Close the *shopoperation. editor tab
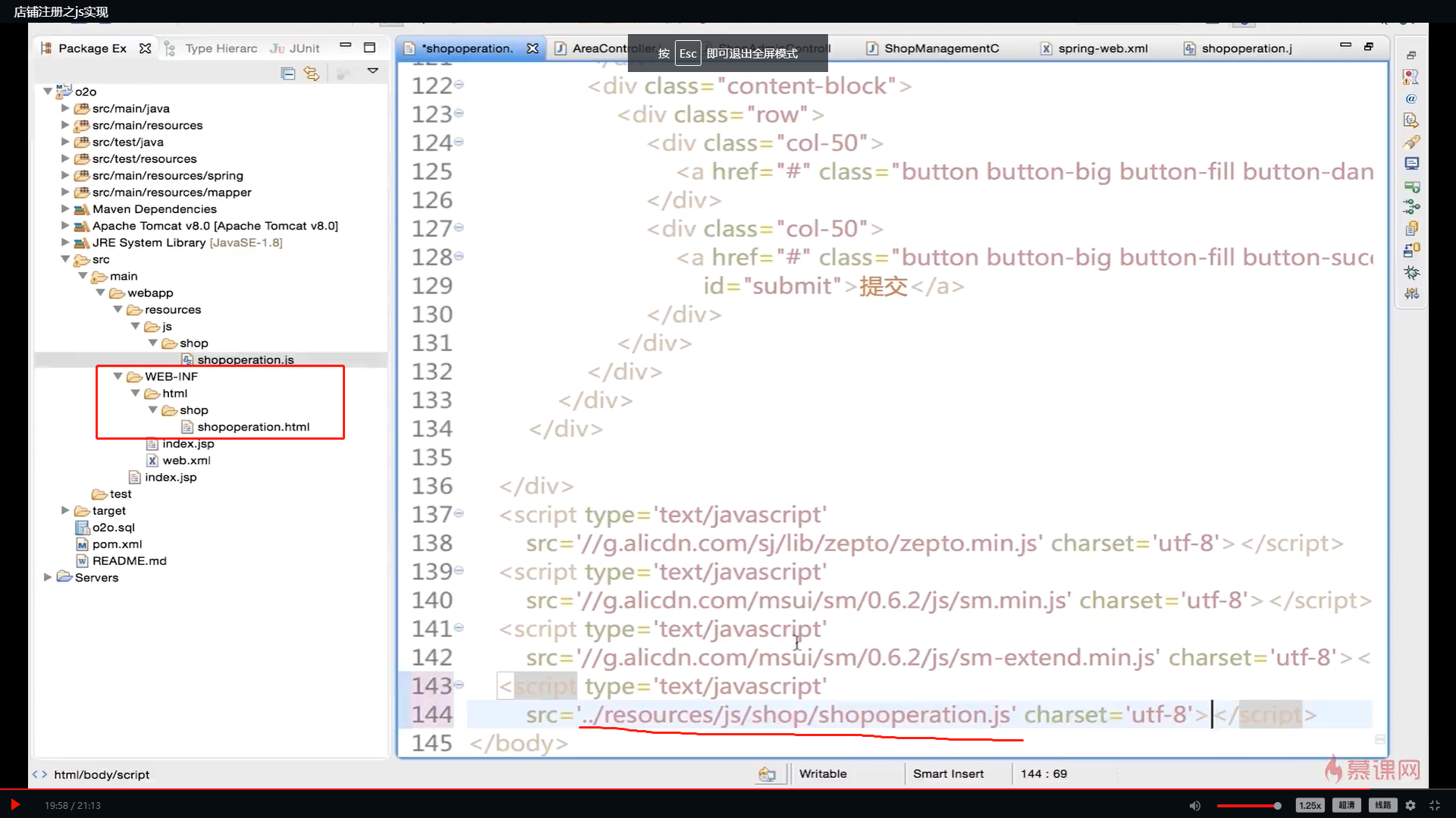 [x=532, y=49]
